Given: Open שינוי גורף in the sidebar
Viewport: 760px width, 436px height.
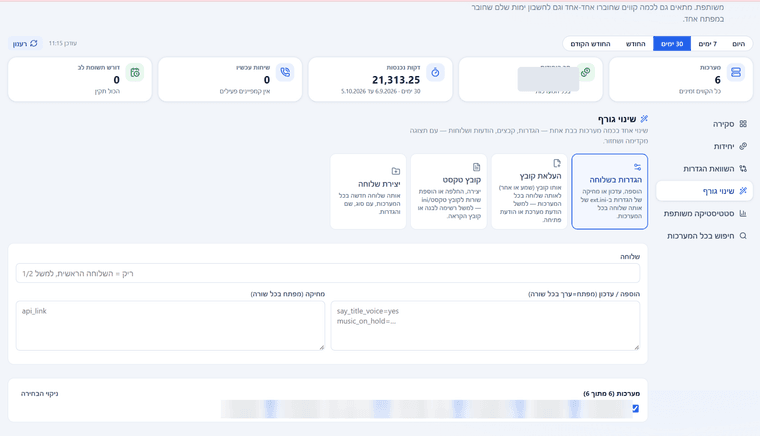Looking at the screenshot, I should point(704,191).
